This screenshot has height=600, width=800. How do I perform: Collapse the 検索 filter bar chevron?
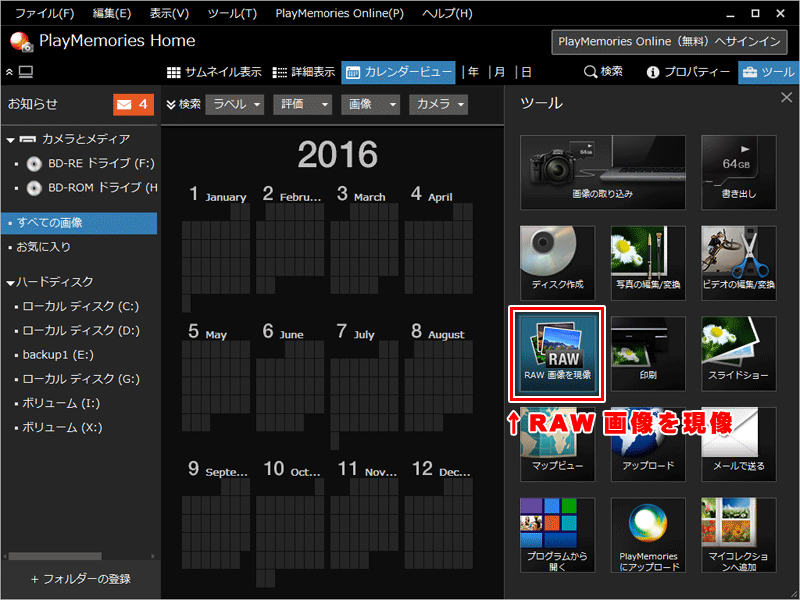click(x=171, y=105)
